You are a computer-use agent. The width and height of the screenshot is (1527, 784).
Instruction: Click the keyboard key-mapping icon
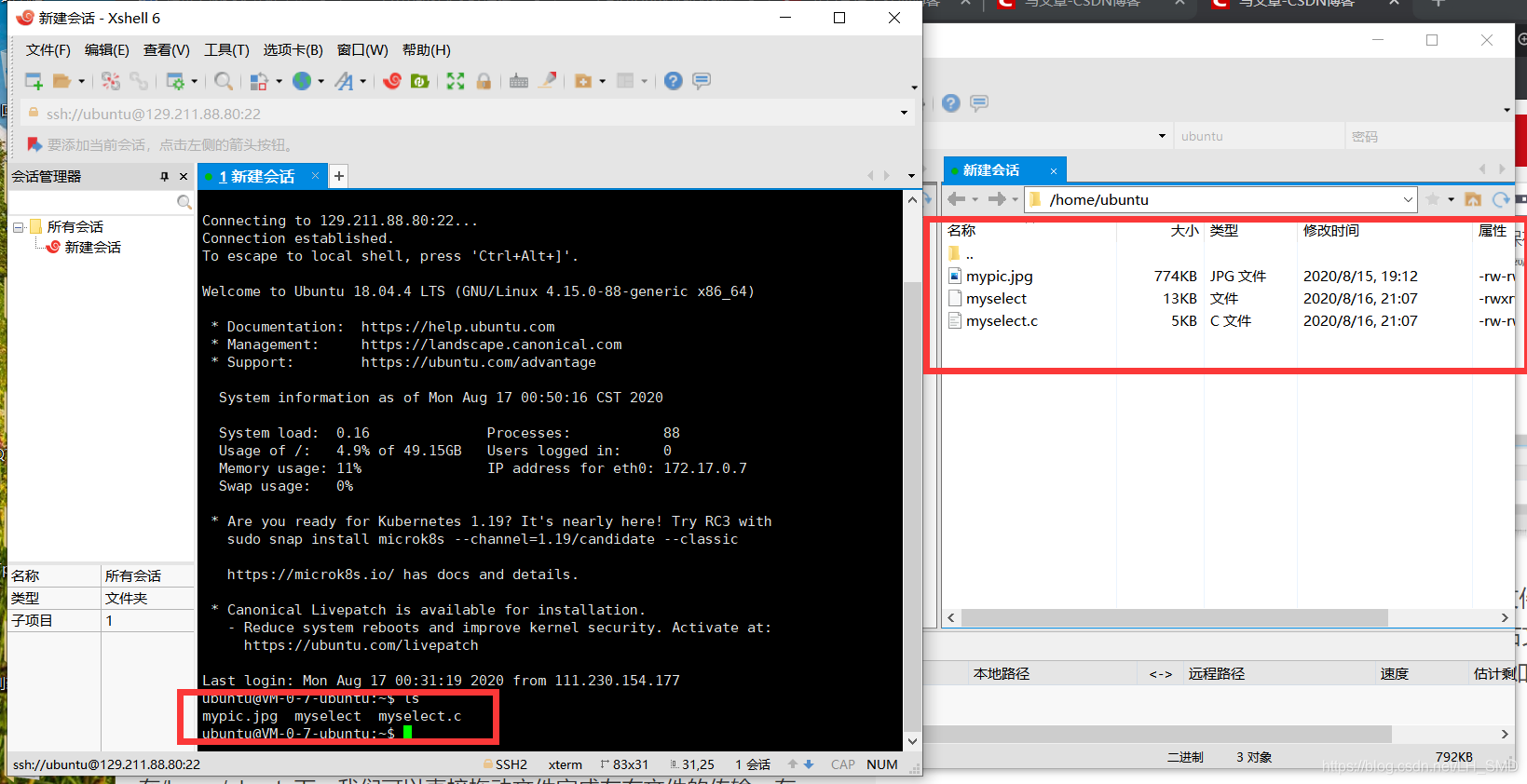519,81
